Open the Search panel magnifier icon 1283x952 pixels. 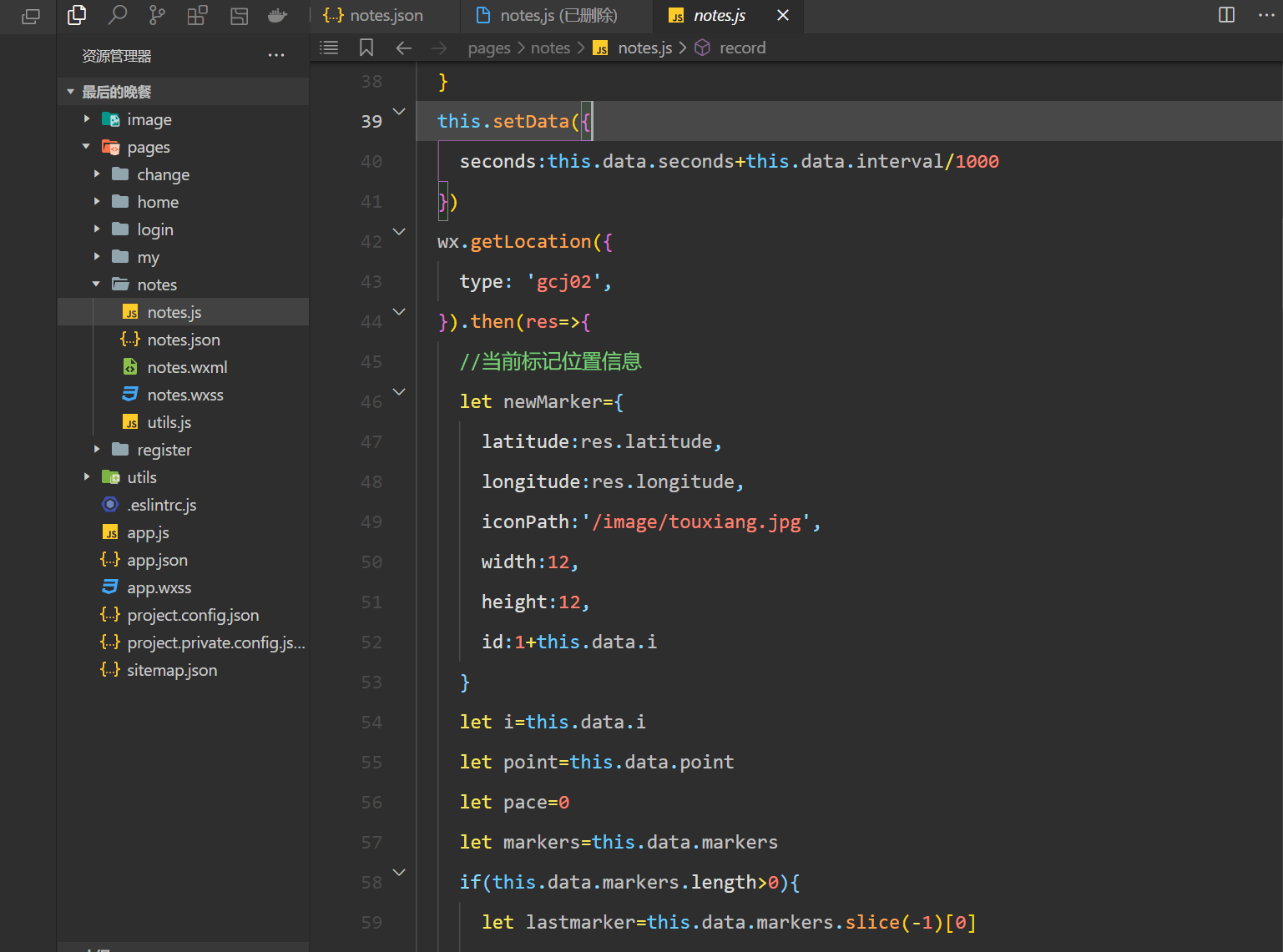[x=118, y=15]
